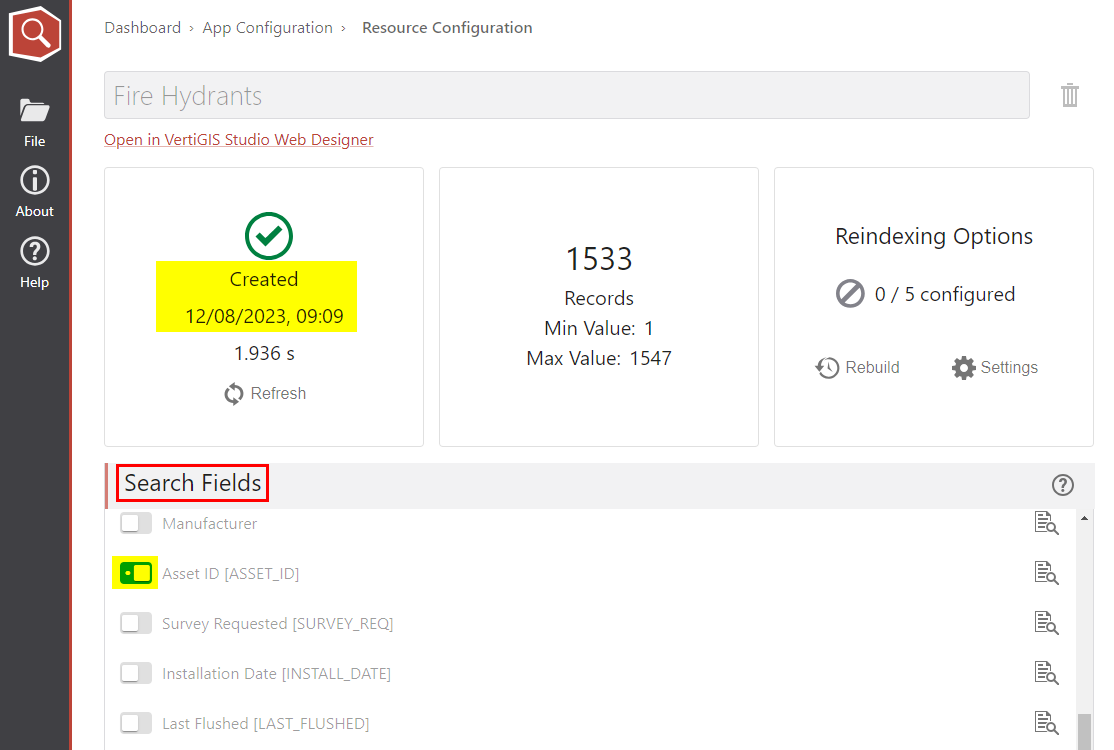Open reindexing Settings
This screenshot has height=750, width=1114.
994,367
